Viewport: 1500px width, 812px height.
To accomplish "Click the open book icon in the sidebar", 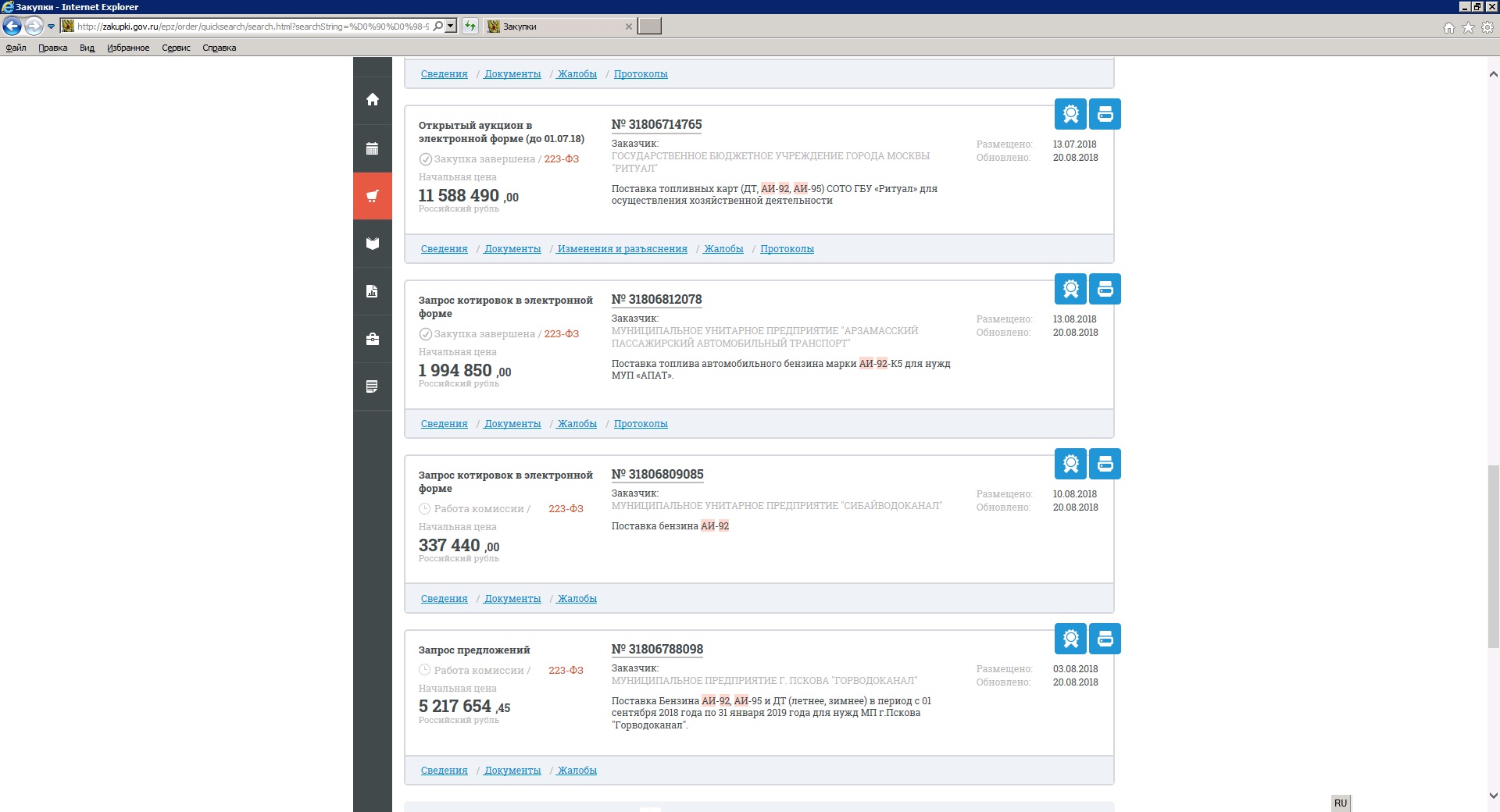I will (373, 244).
